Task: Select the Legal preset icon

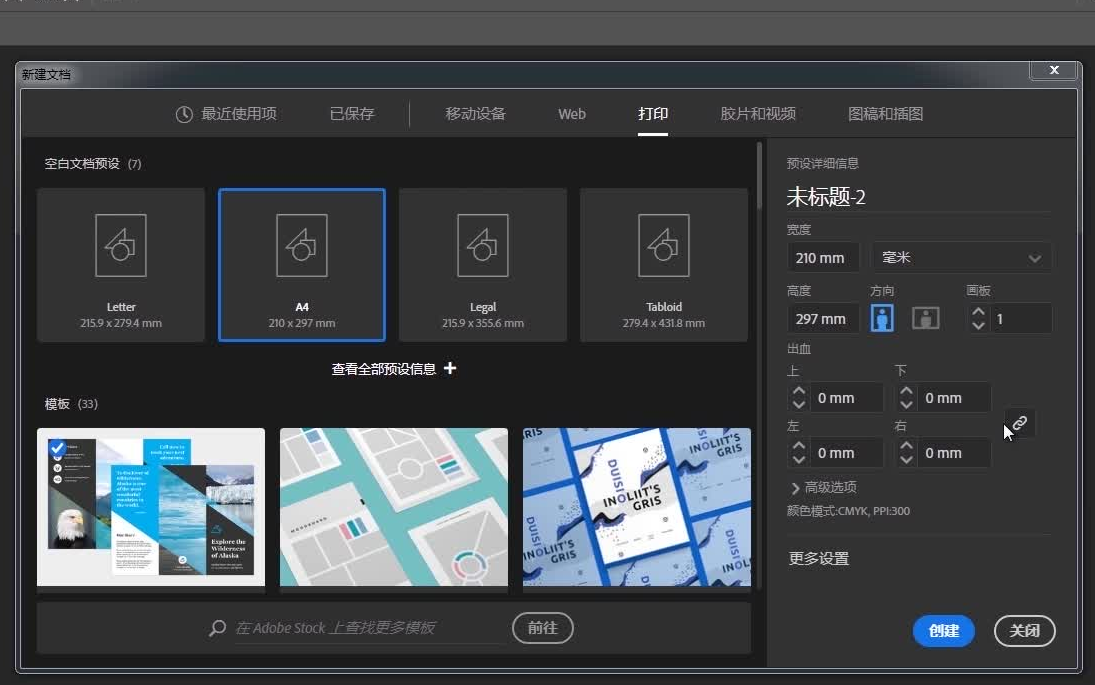Action: click(x=482, y=245)
